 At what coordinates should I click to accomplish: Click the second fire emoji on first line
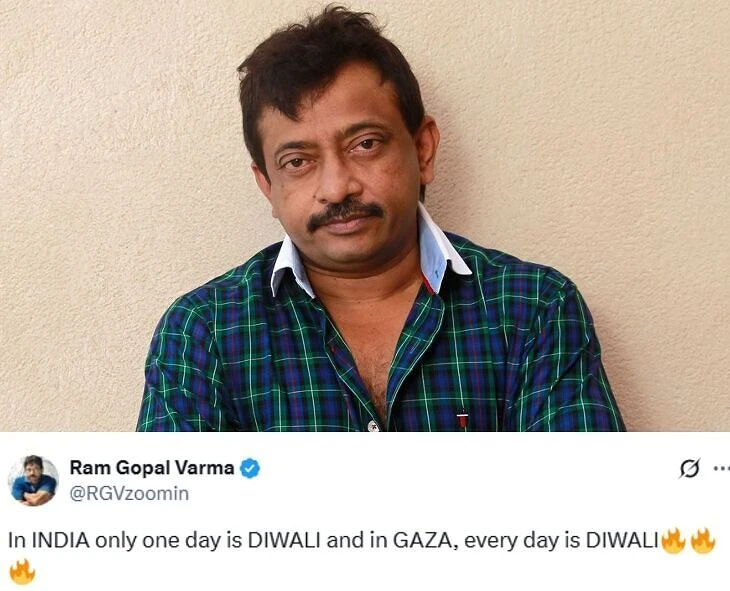pyautogui.click(x=703, y=541)
